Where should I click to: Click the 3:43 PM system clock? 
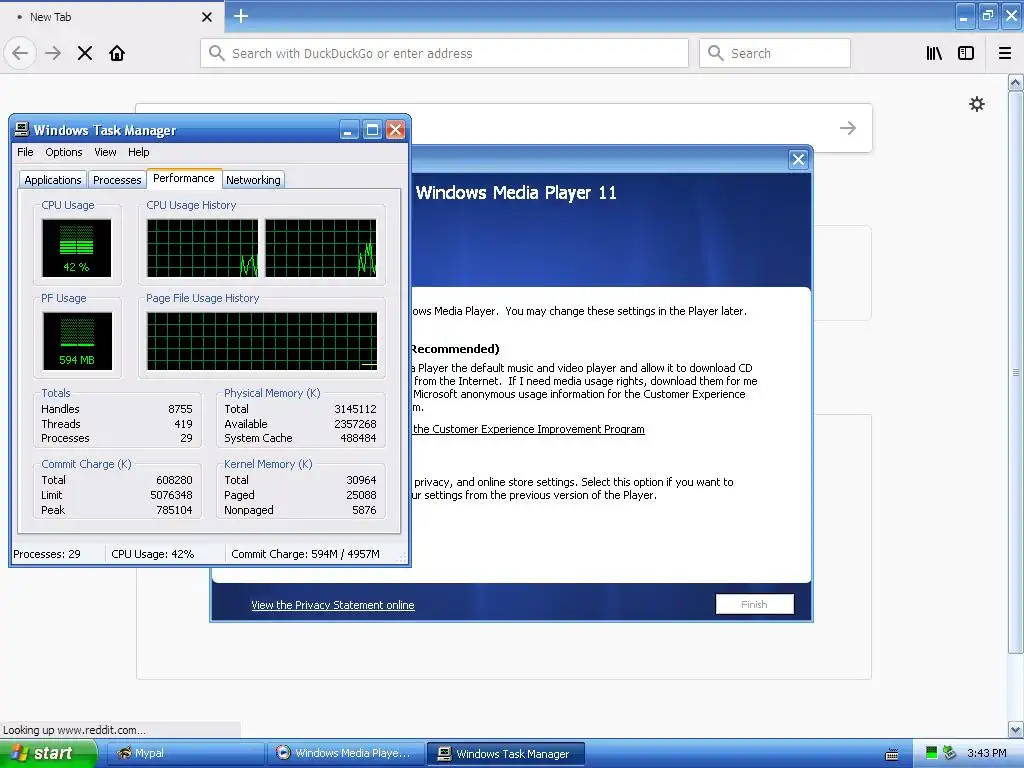[987, 753]
